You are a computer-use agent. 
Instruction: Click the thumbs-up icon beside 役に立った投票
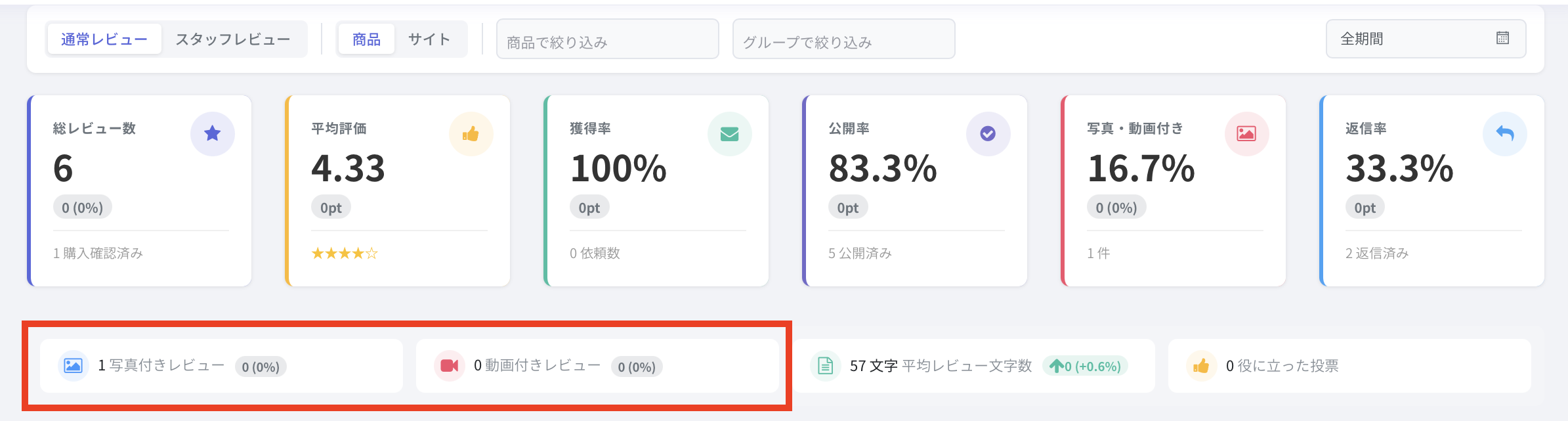[x=1201, y=366]
